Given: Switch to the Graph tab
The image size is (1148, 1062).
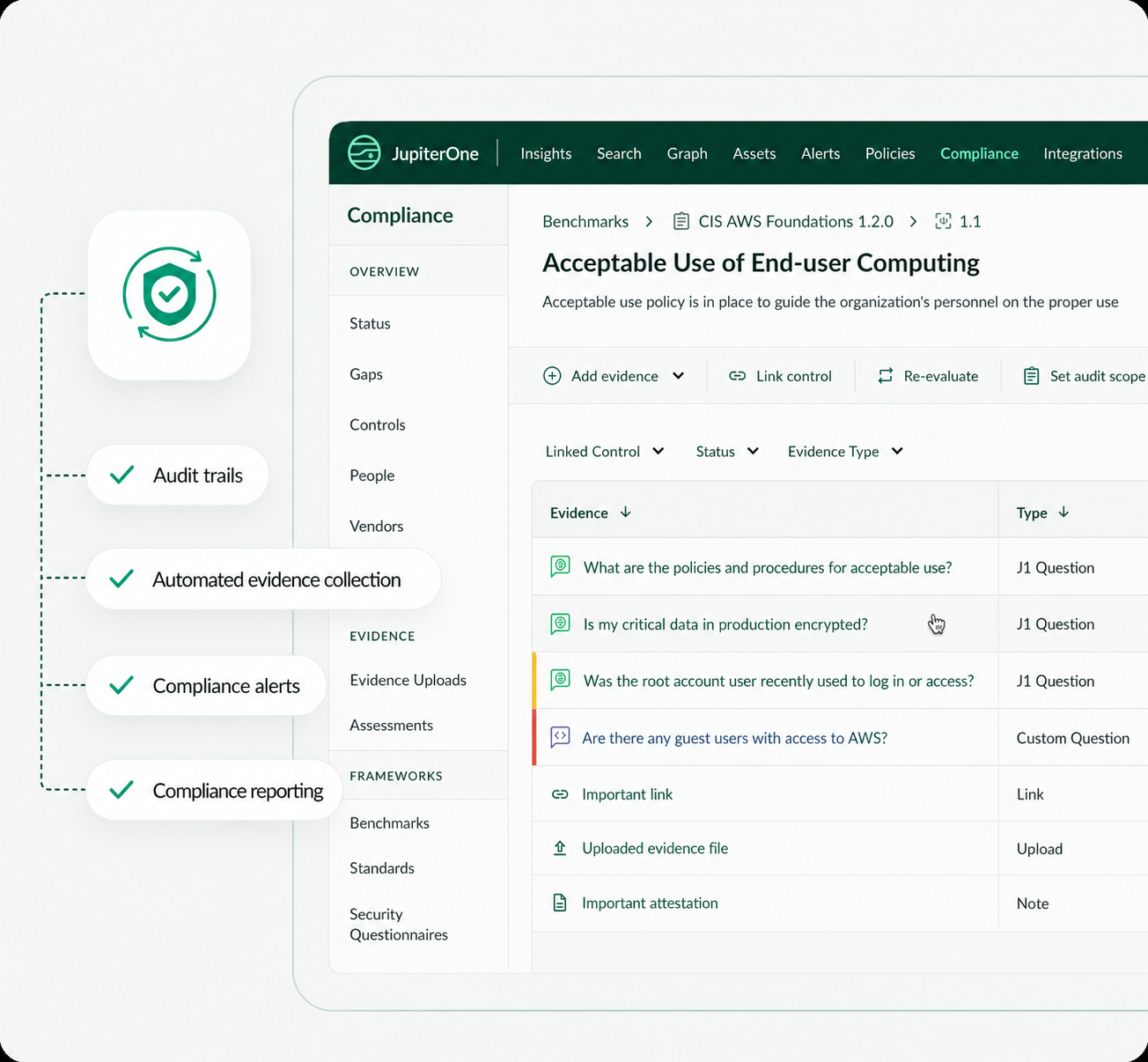Looking at the screenshot, I should tap(687, 153).
